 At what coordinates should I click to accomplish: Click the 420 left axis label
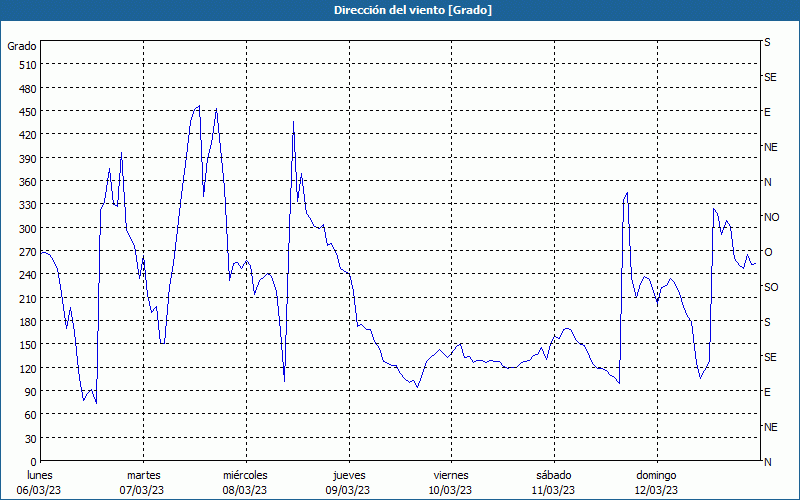coord(28,135)
